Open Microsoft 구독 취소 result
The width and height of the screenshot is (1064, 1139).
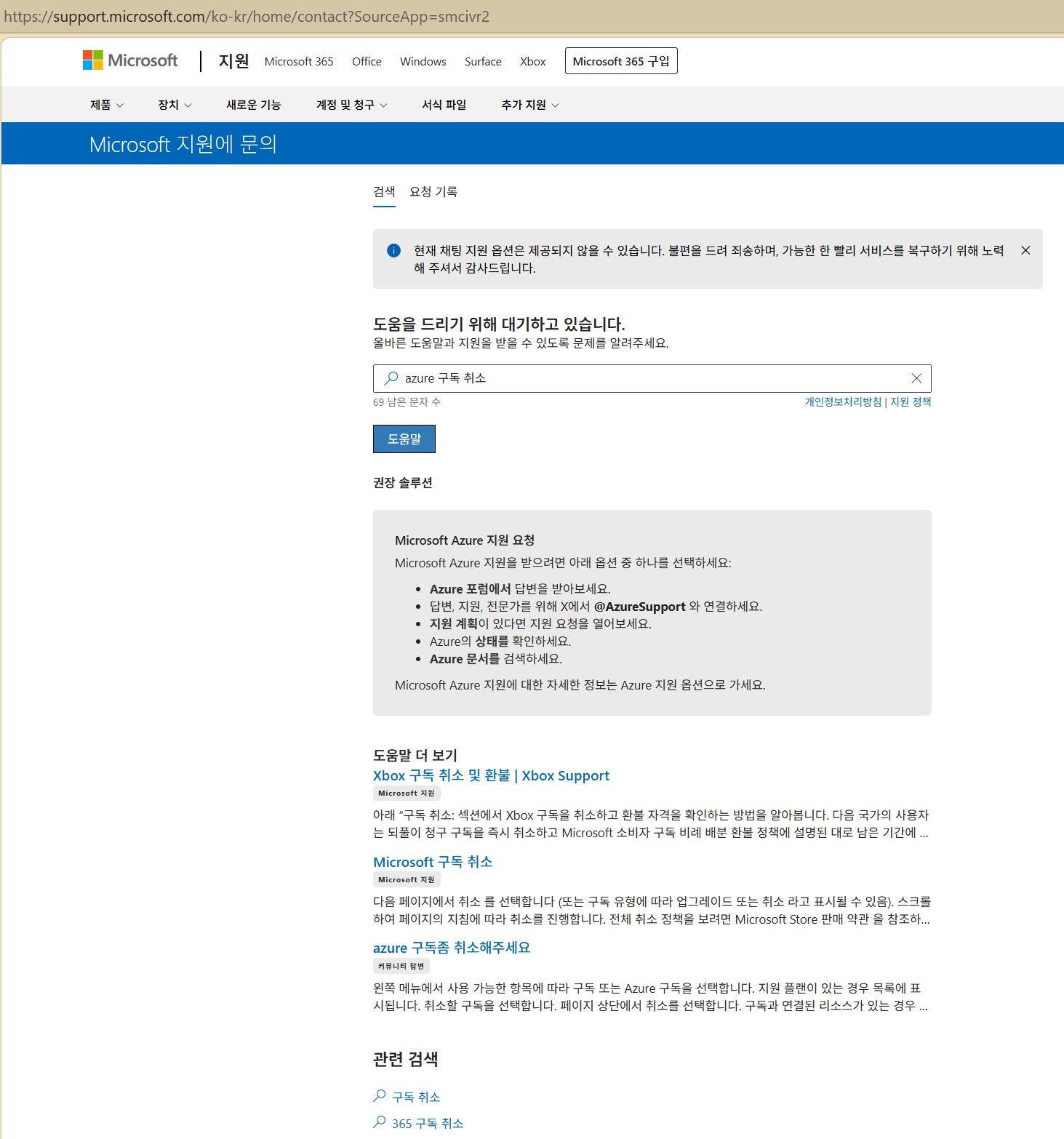(433, 862)
